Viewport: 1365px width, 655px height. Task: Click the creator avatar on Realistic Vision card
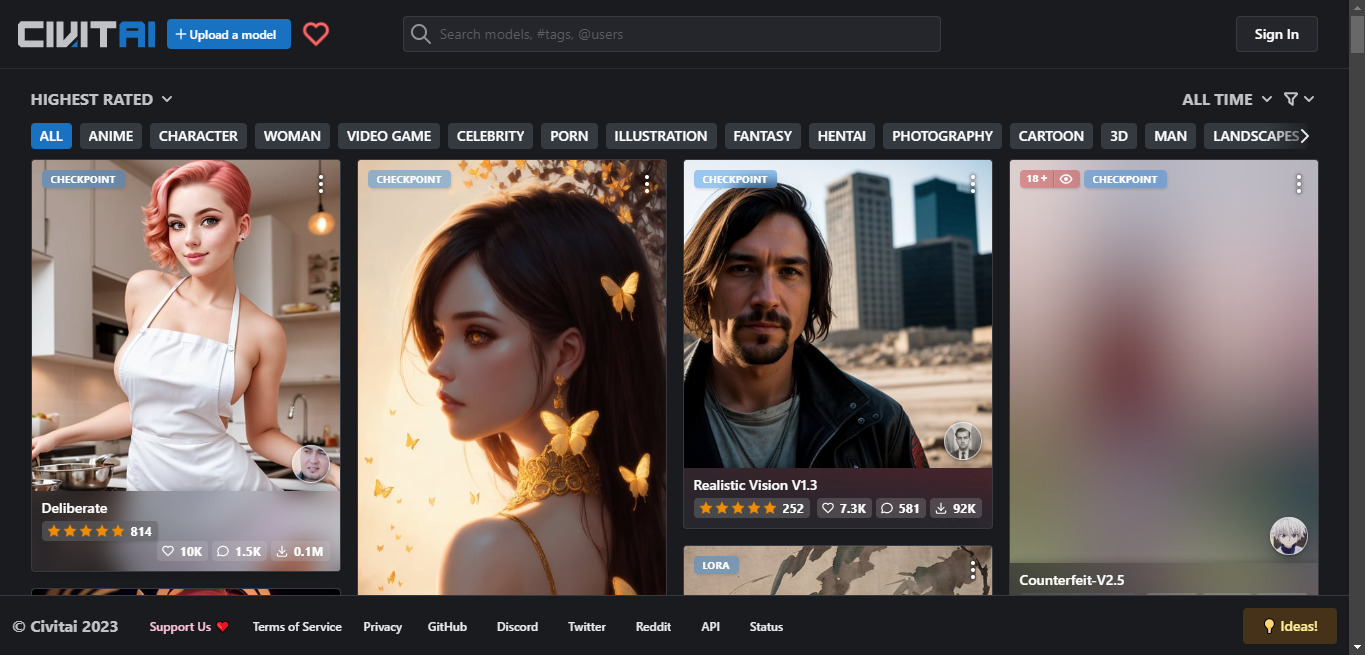point(963,441)
